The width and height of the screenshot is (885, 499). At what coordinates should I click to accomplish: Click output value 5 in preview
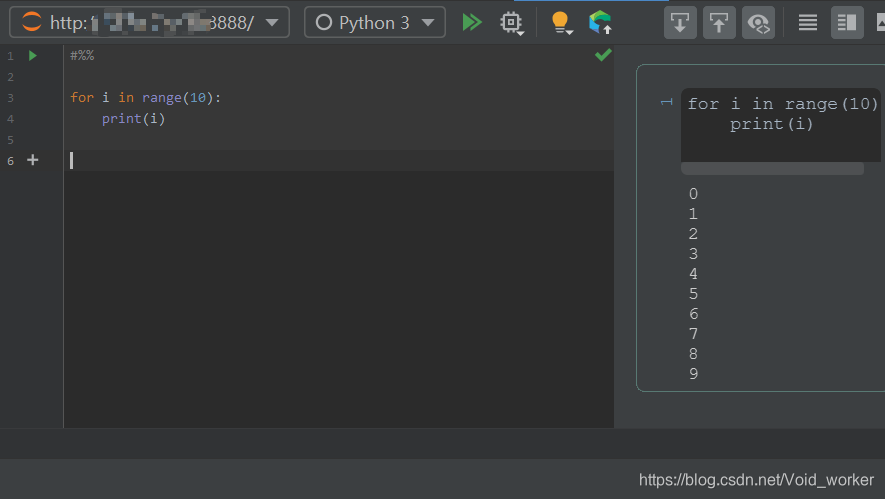pos(693,294)
